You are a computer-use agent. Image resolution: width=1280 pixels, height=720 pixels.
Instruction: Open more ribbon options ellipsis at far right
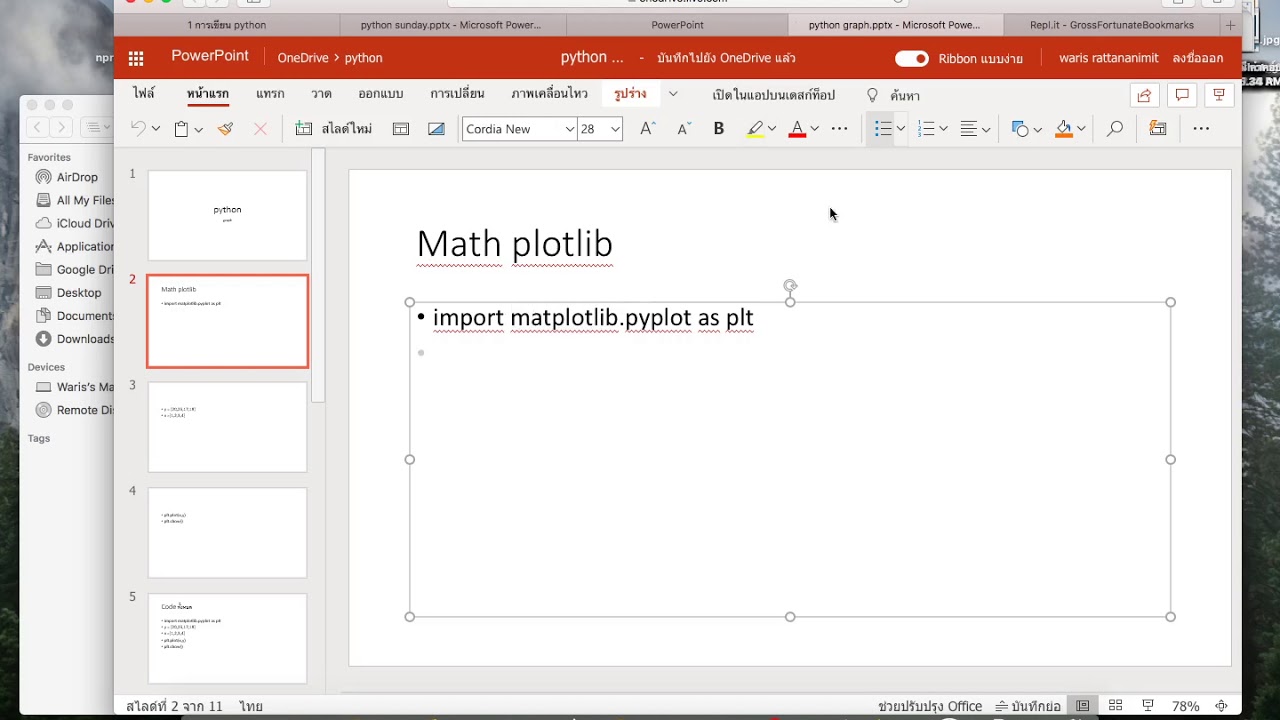(1201, 129)
